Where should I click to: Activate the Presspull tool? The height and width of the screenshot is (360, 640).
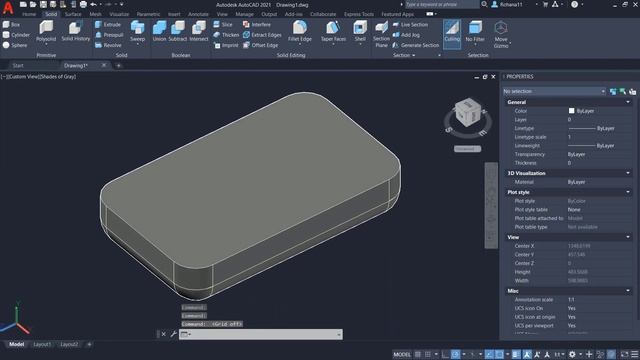point(109,35)
